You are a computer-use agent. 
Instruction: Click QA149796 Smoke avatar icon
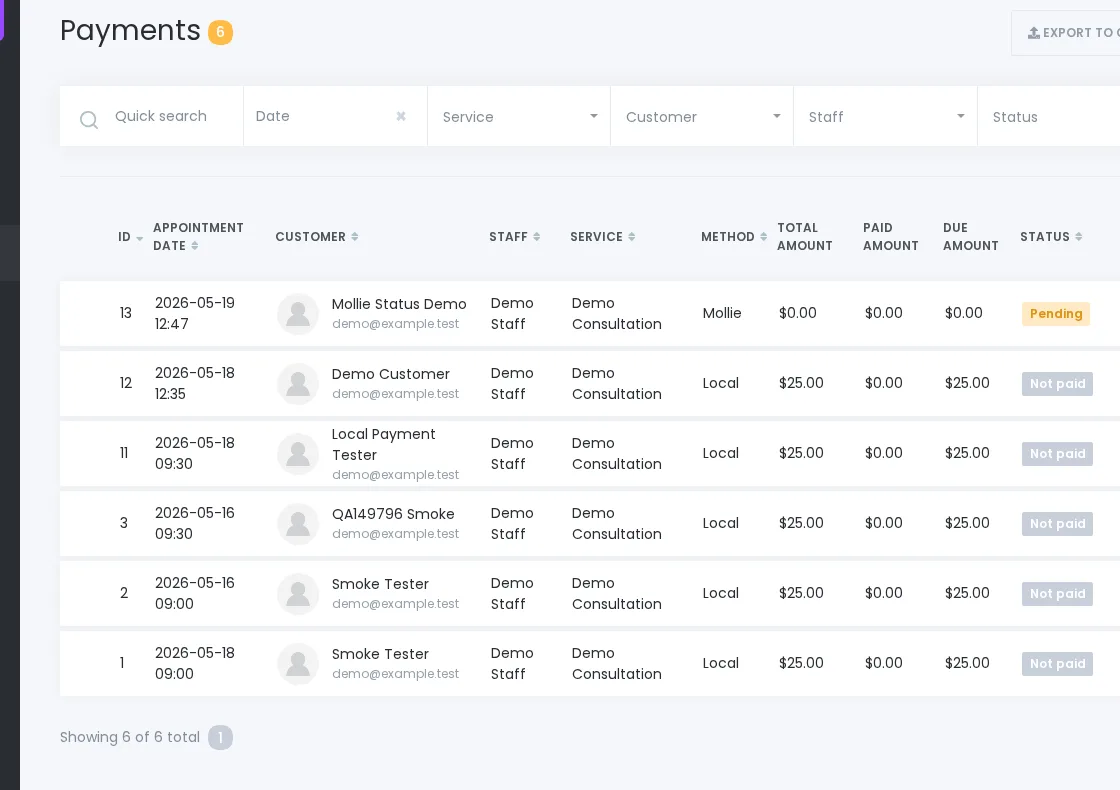click(x=298, y=524)
